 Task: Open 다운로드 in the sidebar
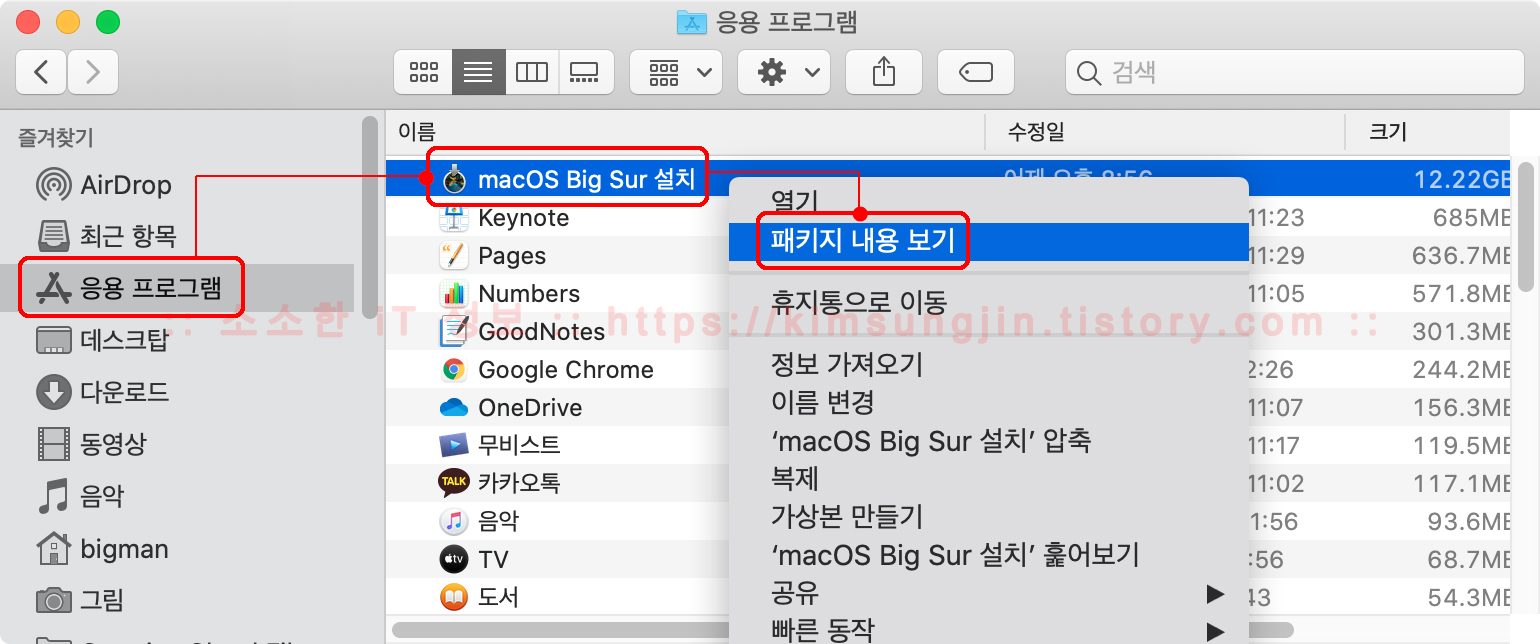pyautogui.click(x=102, y=391)
